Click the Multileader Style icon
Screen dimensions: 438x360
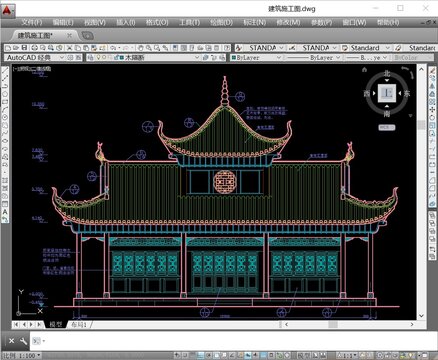coord(398,48)
